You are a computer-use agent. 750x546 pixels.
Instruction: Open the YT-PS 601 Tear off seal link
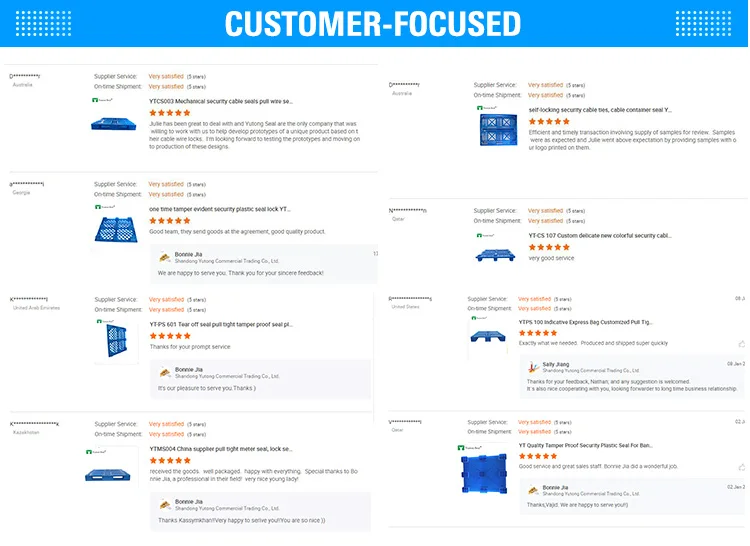pos(220,324)
